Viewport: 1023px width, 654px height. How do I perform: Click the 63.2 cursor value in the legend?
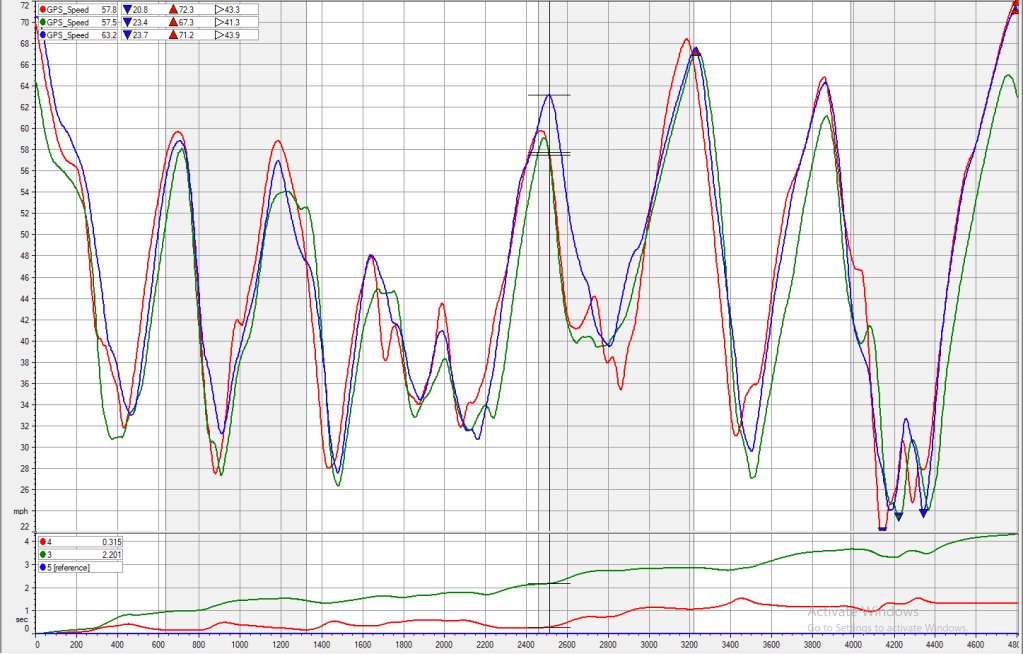[x=109, y=35]
